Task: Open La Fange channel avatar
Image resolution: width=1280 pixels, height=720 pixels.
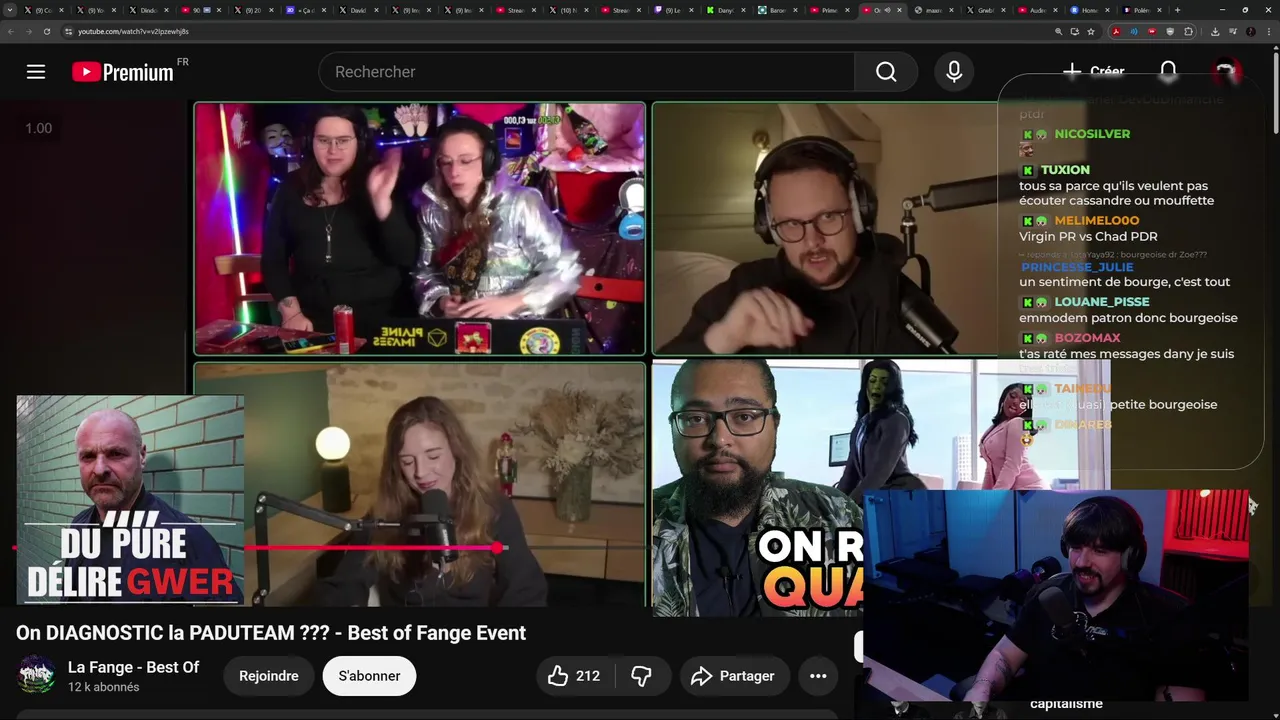Action: (37, 675)
